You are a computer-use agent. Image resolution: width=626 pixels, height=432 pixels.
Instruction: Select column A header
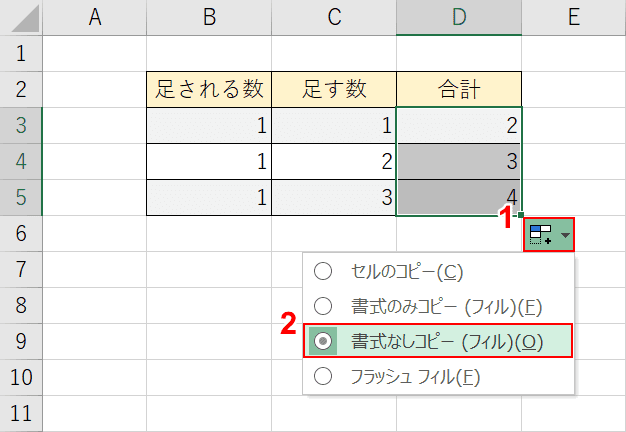pyautogui.click(x=95, y=18)
